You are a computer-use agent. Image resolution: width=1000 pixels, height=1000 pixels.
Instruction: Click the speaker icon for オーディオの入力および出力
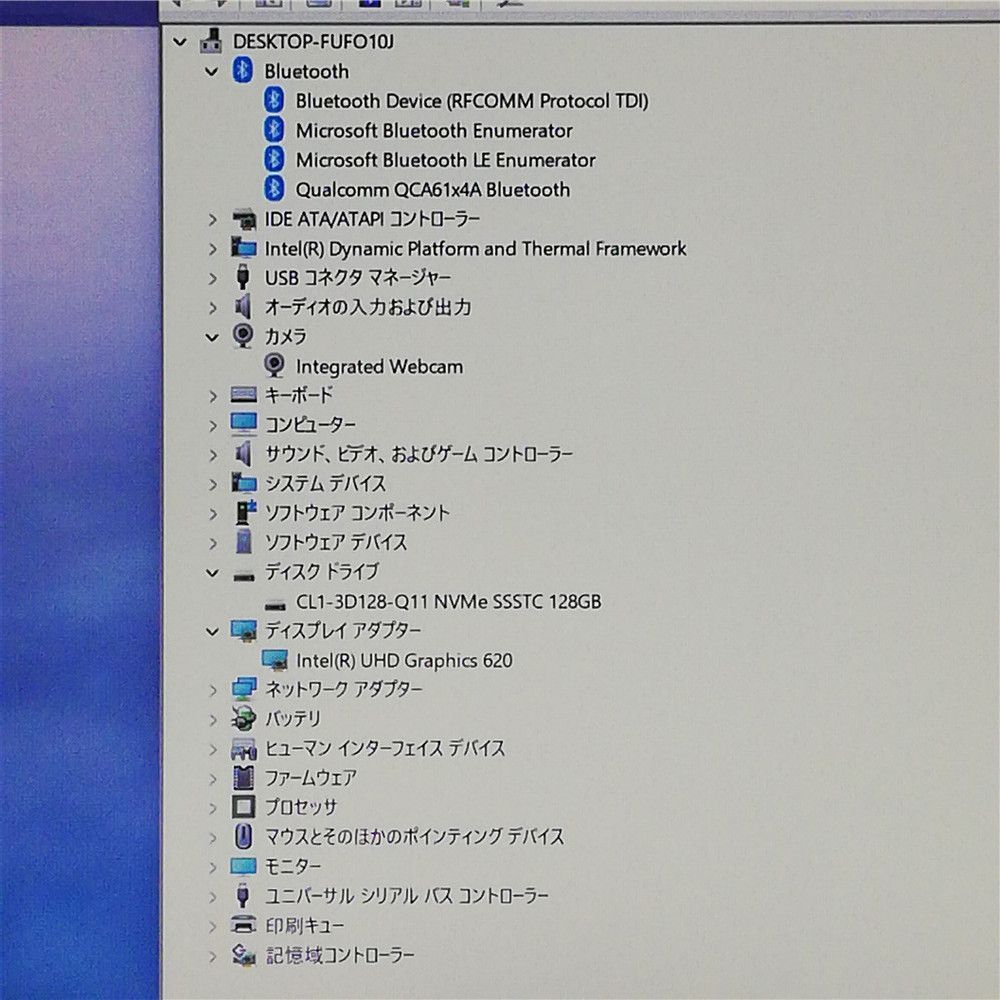(242, 307)
